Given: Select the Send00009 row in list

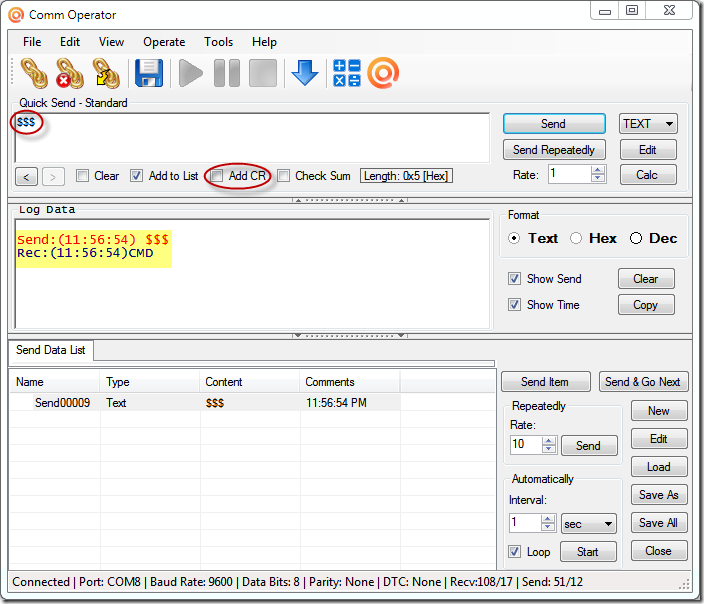Looking at the screenshot, I should coord(205,402).
